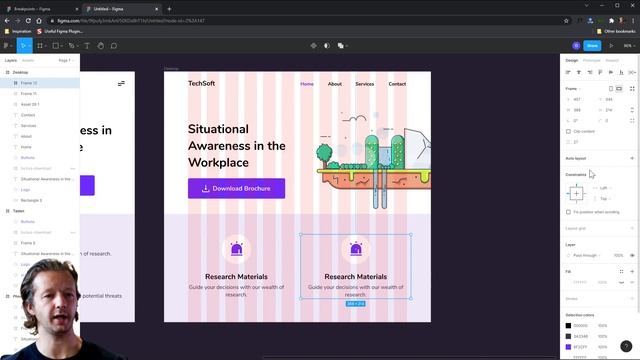Open the fill Style grid icon
640x360 pixels.
coord(621,271)
